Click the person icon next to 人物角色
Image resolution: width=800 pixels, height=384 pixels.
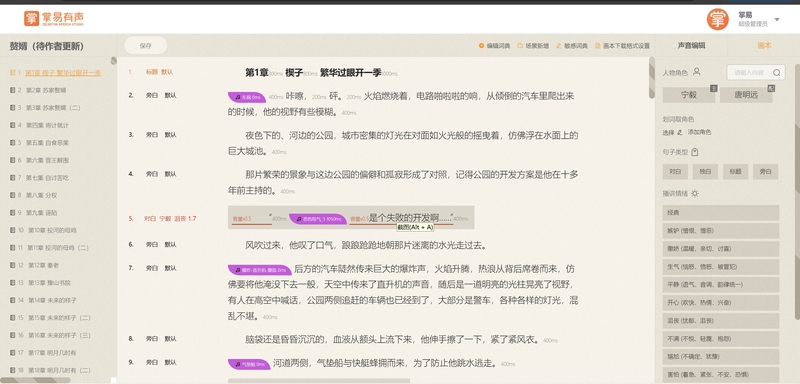point(696,72)
